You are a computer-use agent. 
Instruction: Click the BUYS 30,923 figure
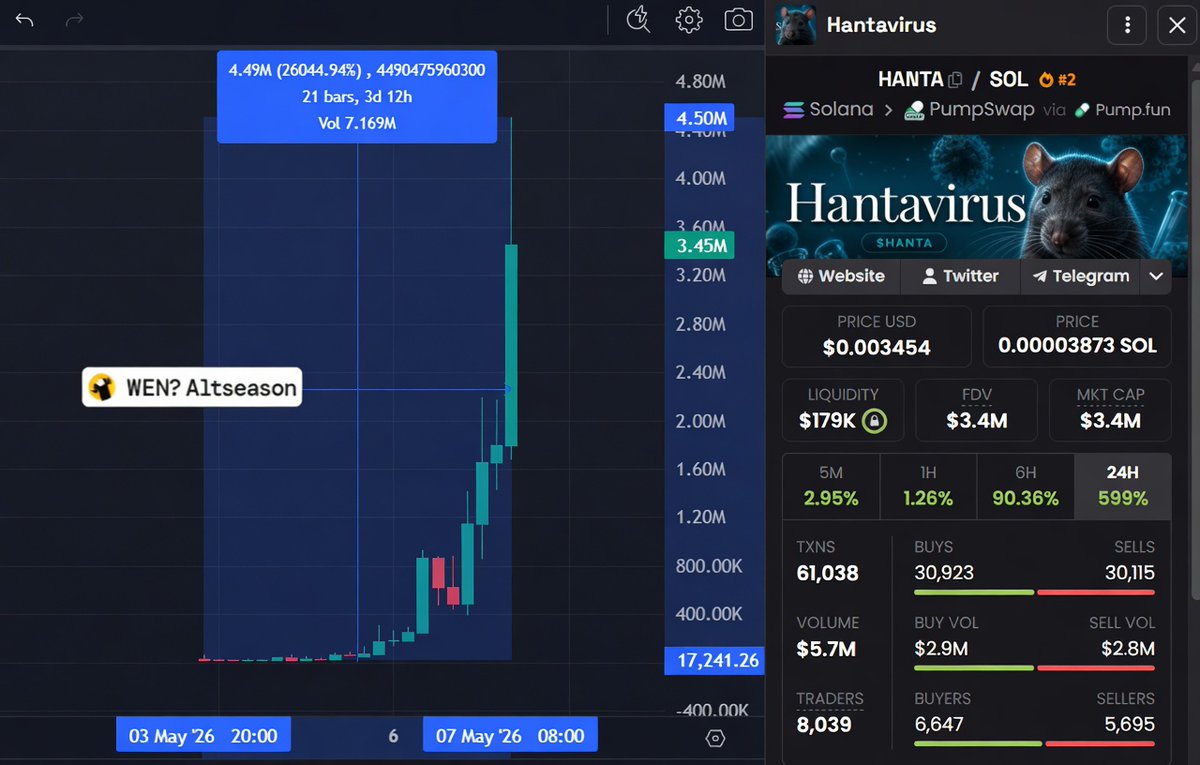point(944,573)
